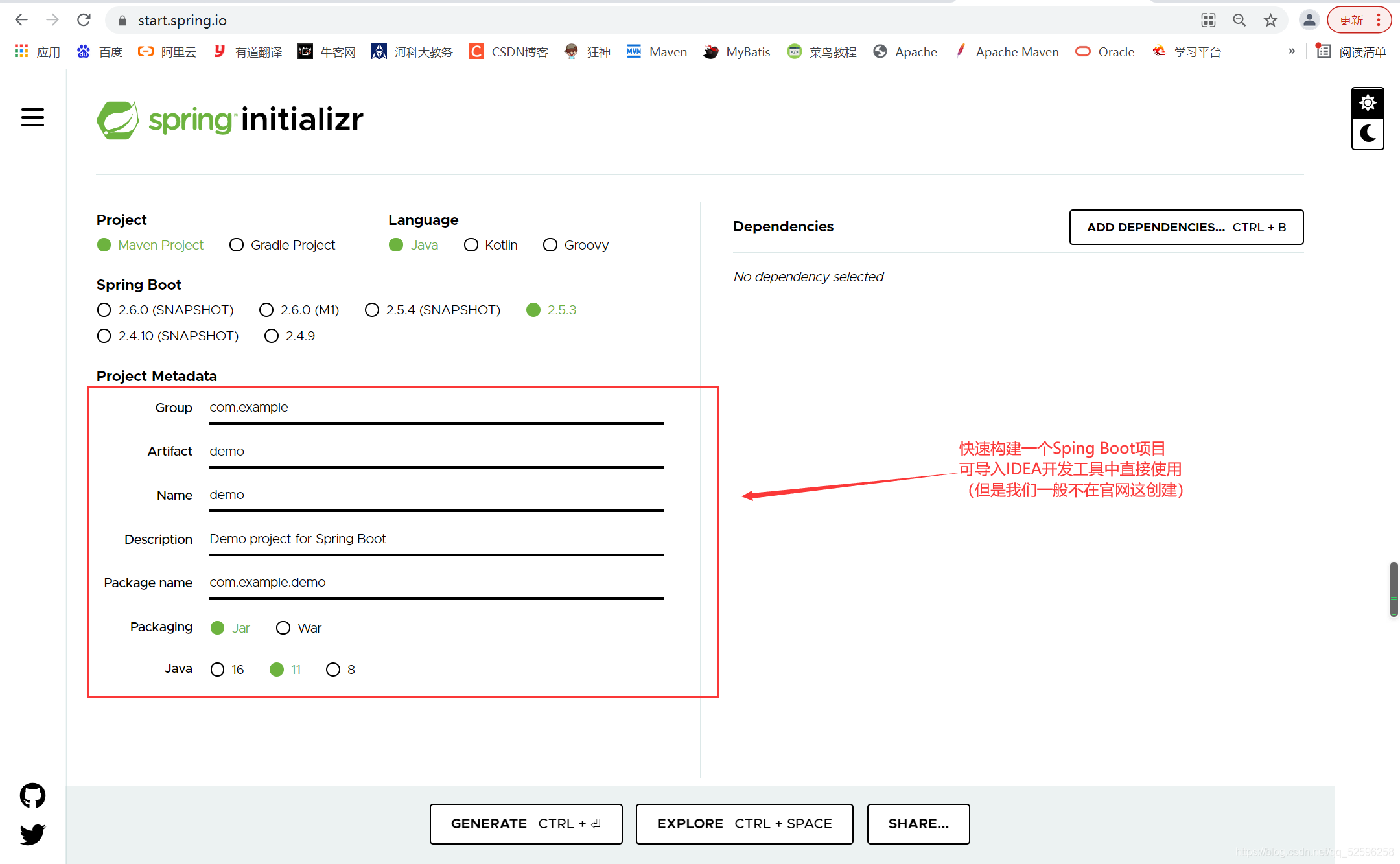
Task: Select War packaging option
Action: (283, 628)
